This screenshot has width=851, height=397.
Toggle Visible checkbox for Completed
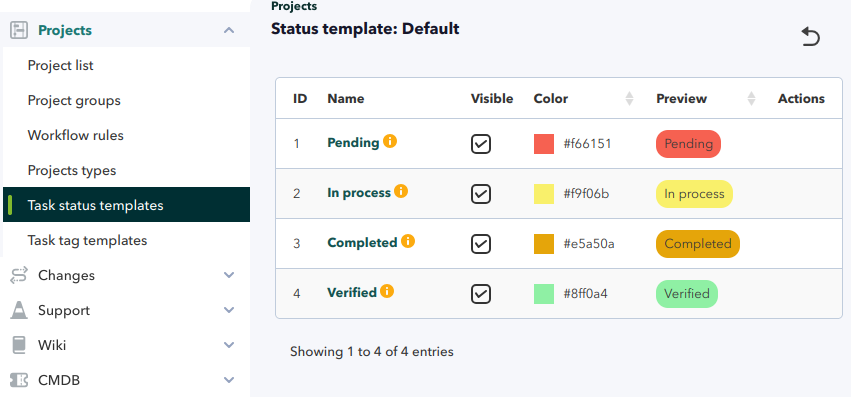click(x=481, y=244)
